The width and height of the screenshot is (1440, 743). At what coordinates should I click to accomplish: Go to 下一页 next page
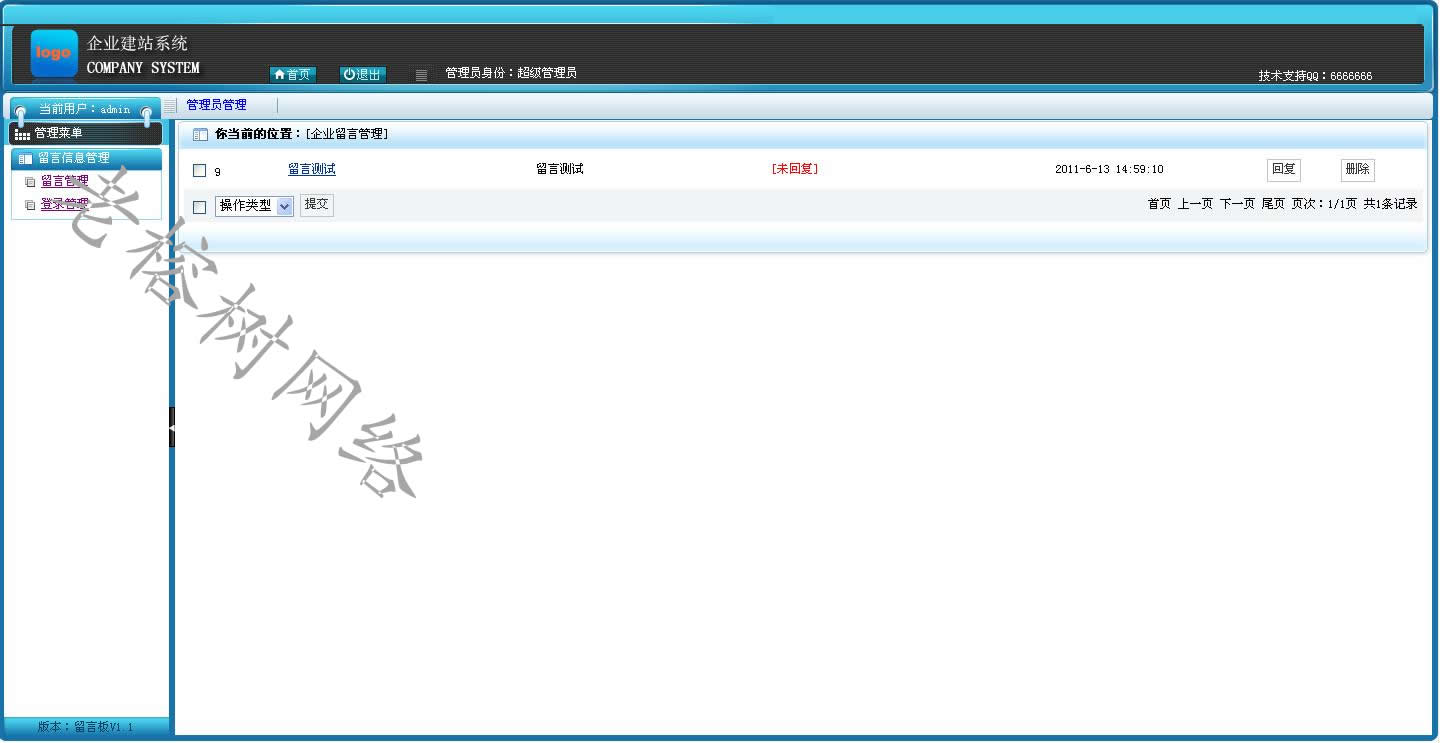[1237, 204]
